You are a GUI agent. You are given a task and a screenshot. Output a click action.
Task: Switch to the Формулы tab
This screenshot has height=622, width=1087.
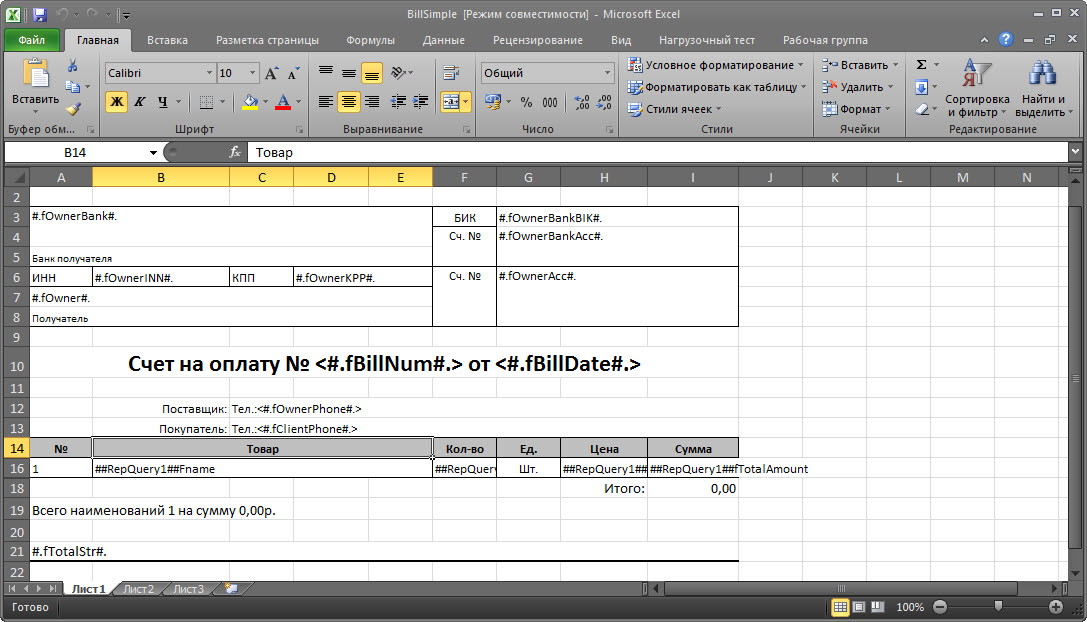(x=370, y=40)
